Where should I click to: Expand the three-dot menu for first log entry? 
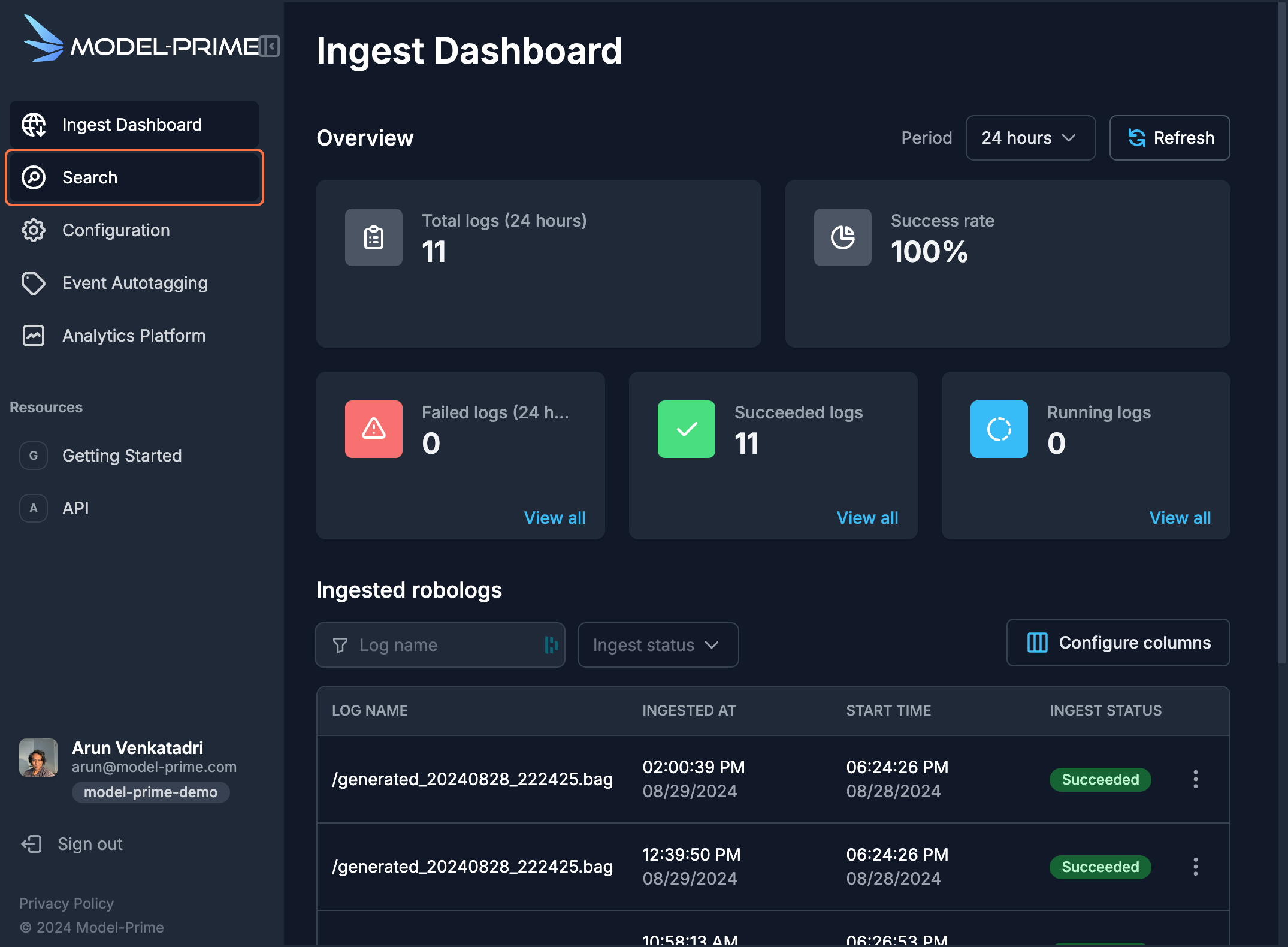point(1196,779)
